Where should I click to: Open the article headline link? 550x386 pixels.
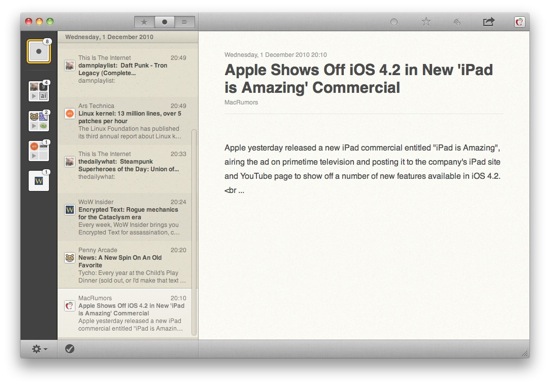point(358,79)
